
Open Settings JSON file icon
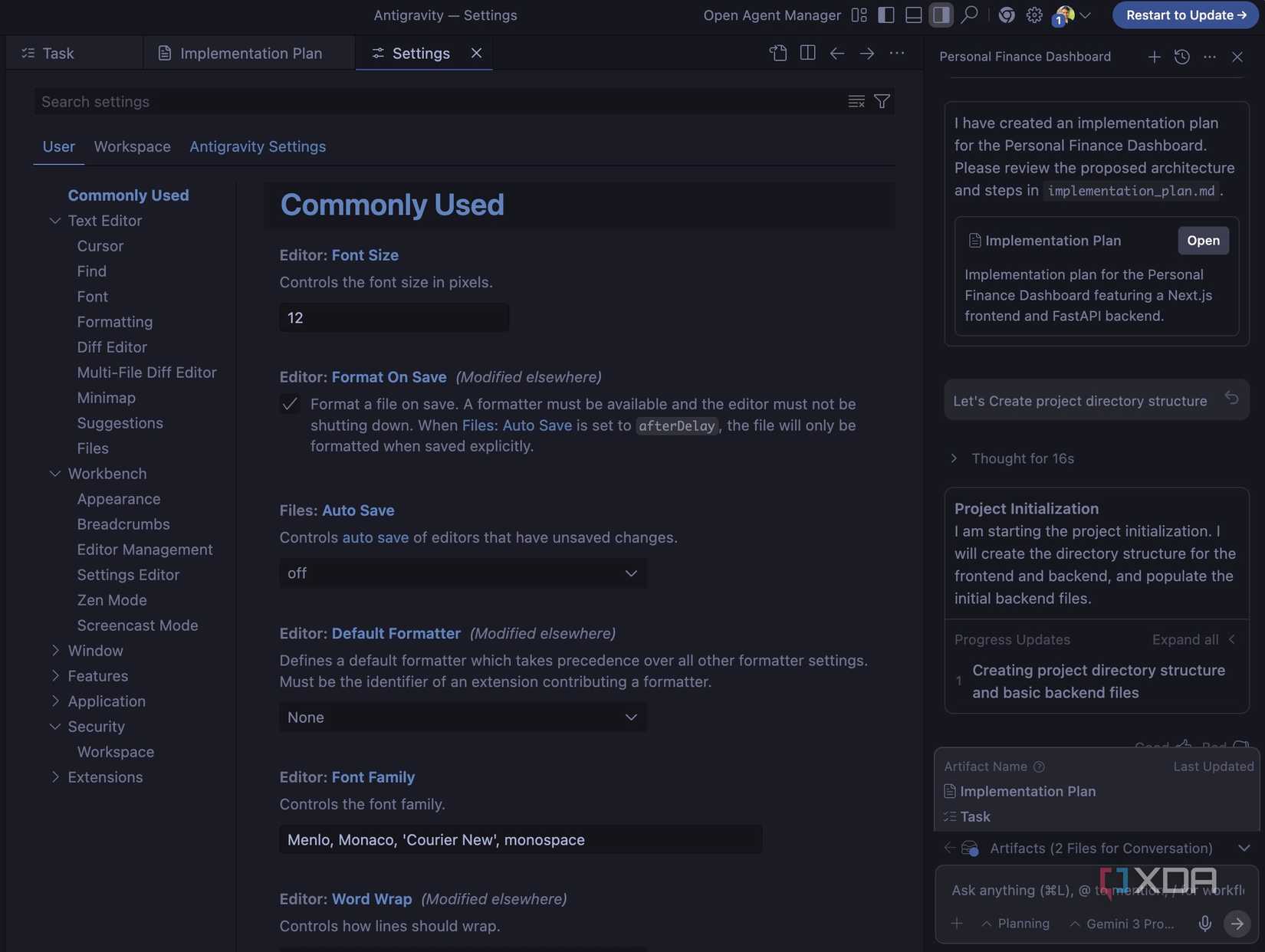pos(778,53)
